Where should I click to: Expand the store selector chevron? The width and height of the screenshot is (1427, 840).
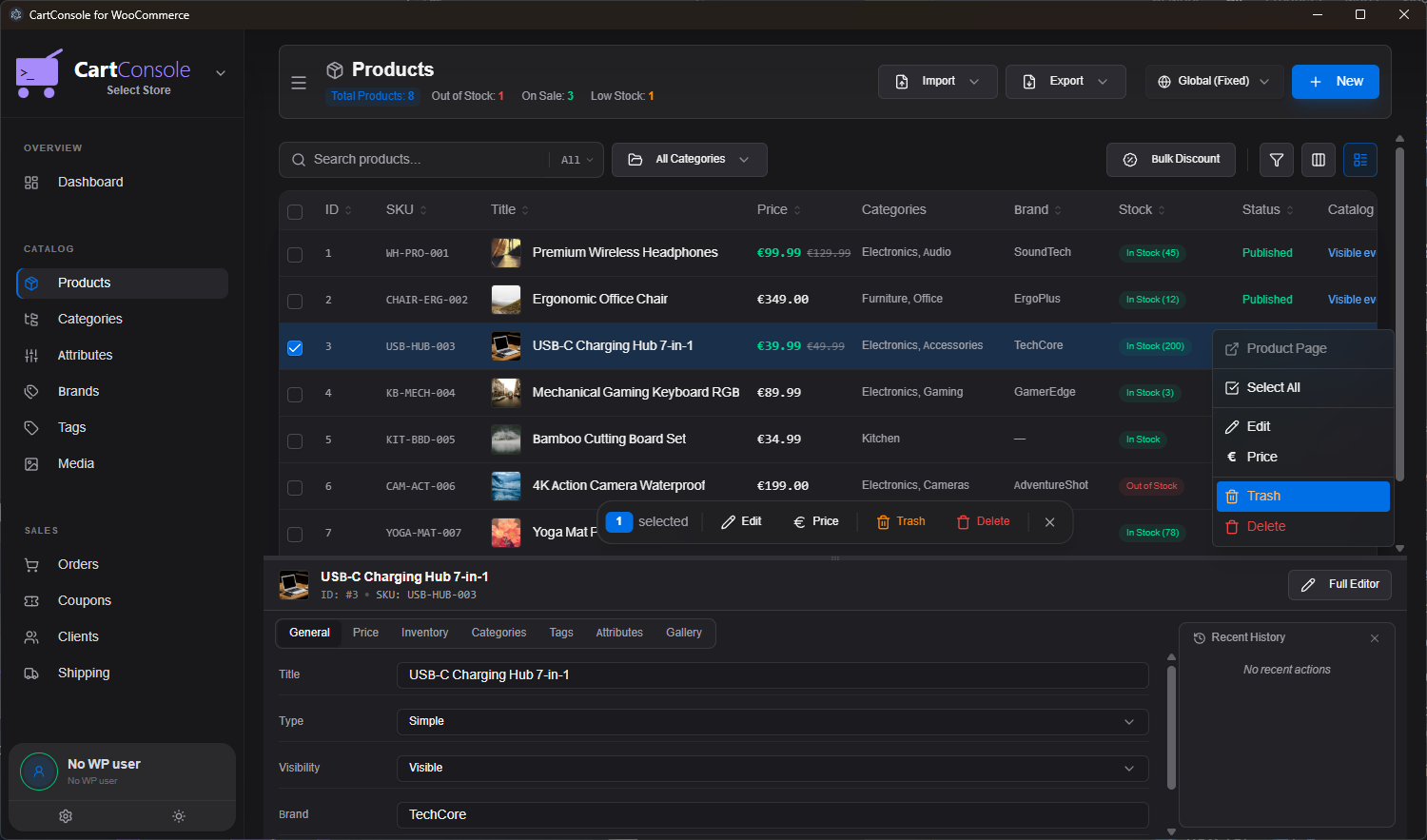pos(221,73)
